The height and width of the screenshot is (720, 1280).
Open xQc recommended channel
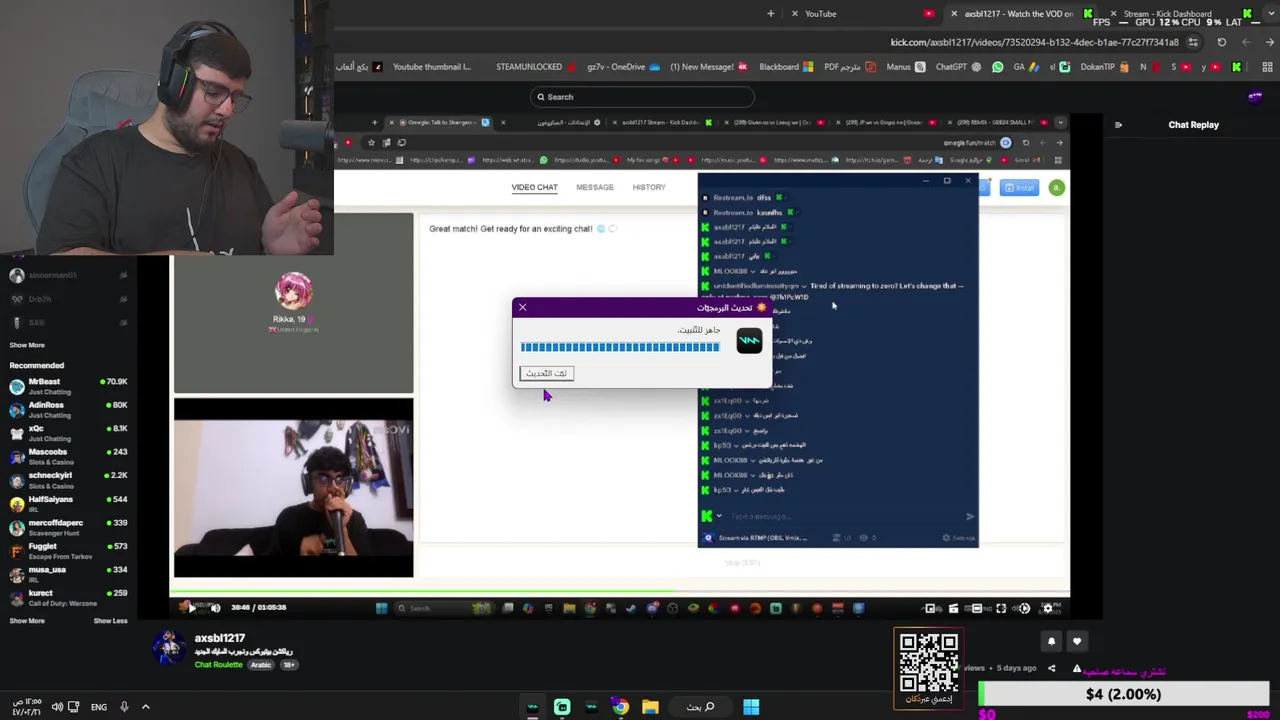[68, 433]
